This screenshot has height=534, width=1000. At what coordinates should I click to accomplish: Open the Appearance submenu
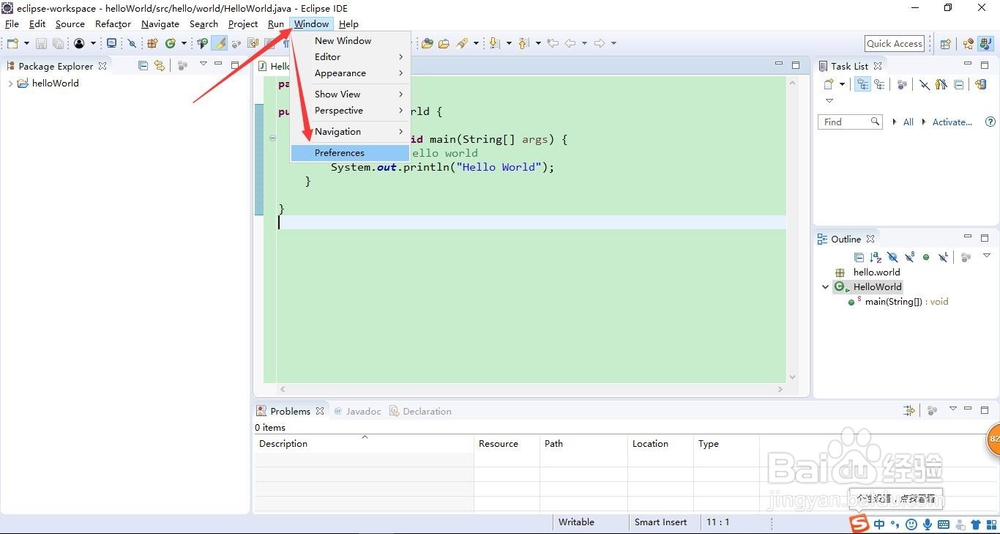(x=349, y=73)
